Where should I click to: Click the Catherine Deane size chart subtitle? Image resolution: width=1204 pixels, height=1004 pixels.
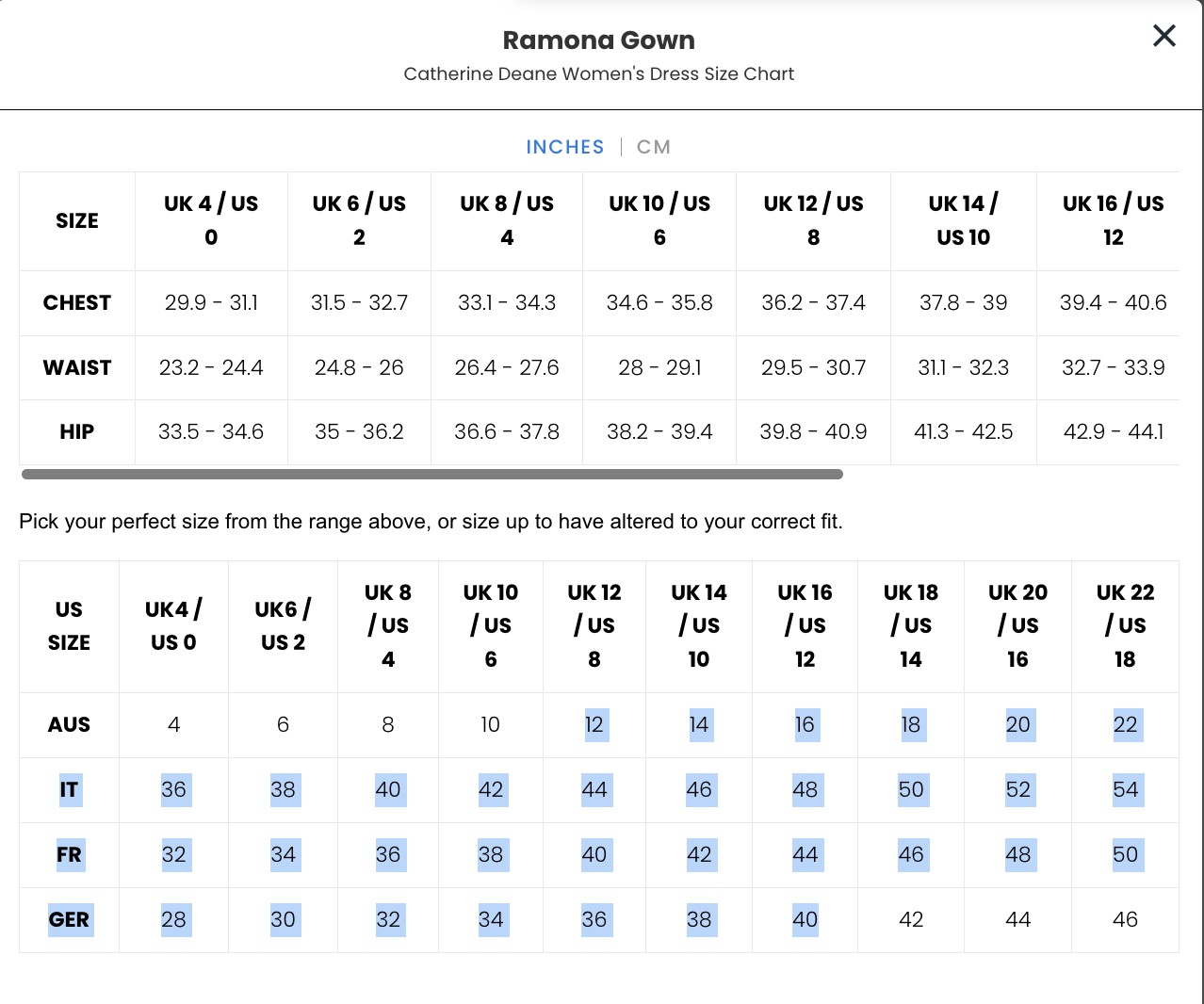[x=598, y=73]
